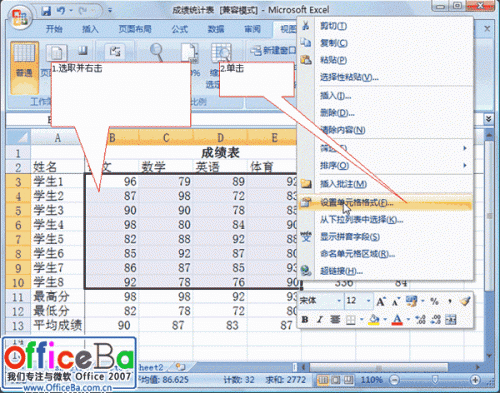This screenshot has height=393, width=500.
Task: Open the 数据 (Data) ribbon tab
Action: [x=216, y=29]
